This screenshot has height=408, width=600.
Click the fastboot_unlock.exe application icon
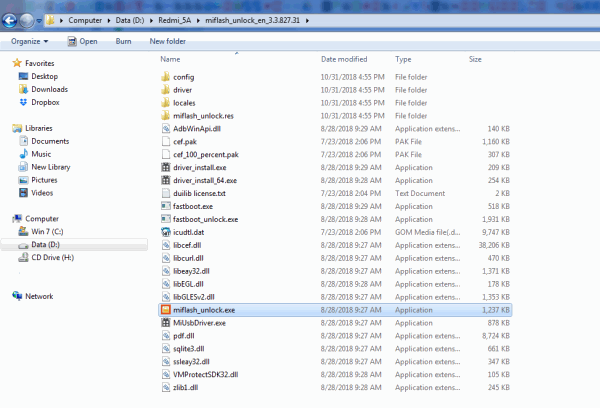tap(165, 219)
